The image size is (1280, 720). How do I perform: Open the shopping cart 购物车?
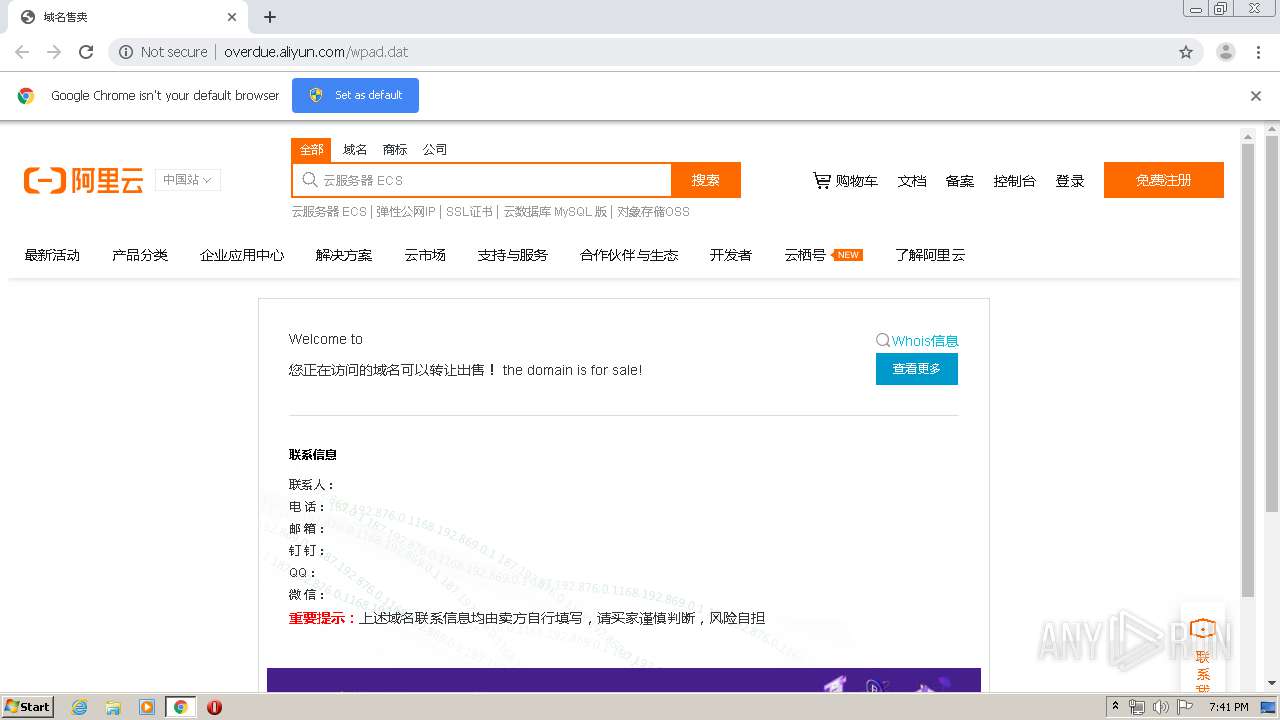tap(845, 181)
